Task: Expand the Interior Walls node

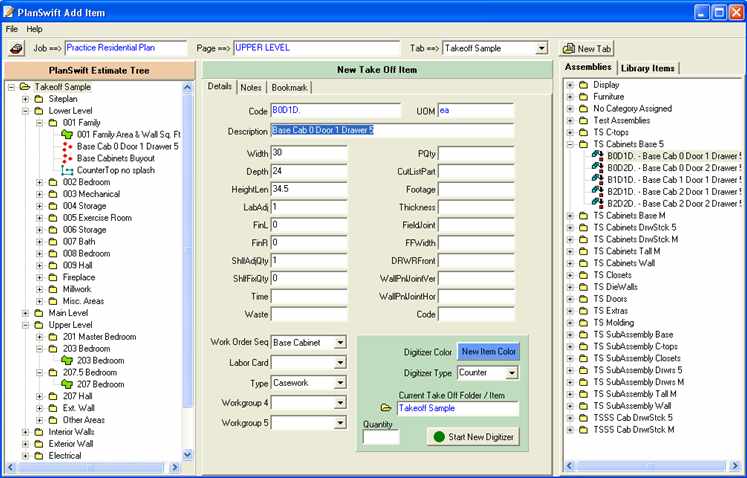Action: coord(25,432)
